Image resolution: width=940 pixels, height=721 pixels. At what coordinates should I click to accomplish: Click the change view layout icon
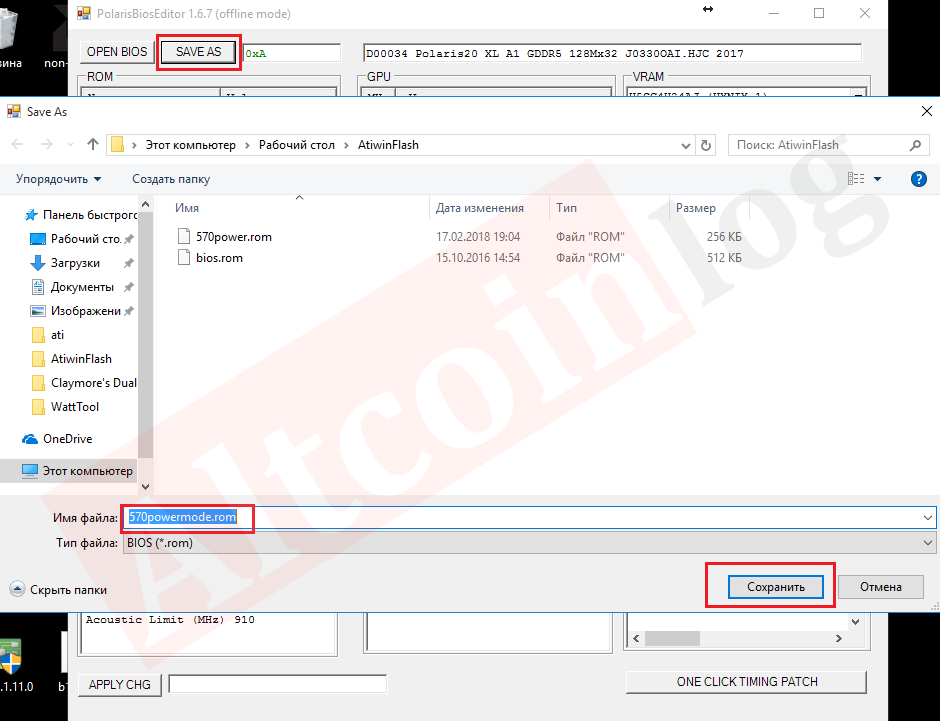point(856,179)
